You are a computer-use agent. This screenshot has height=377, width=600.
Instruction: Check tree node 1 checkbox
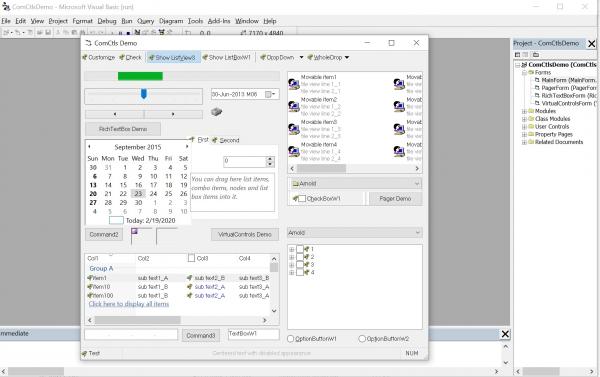(300, 249)
